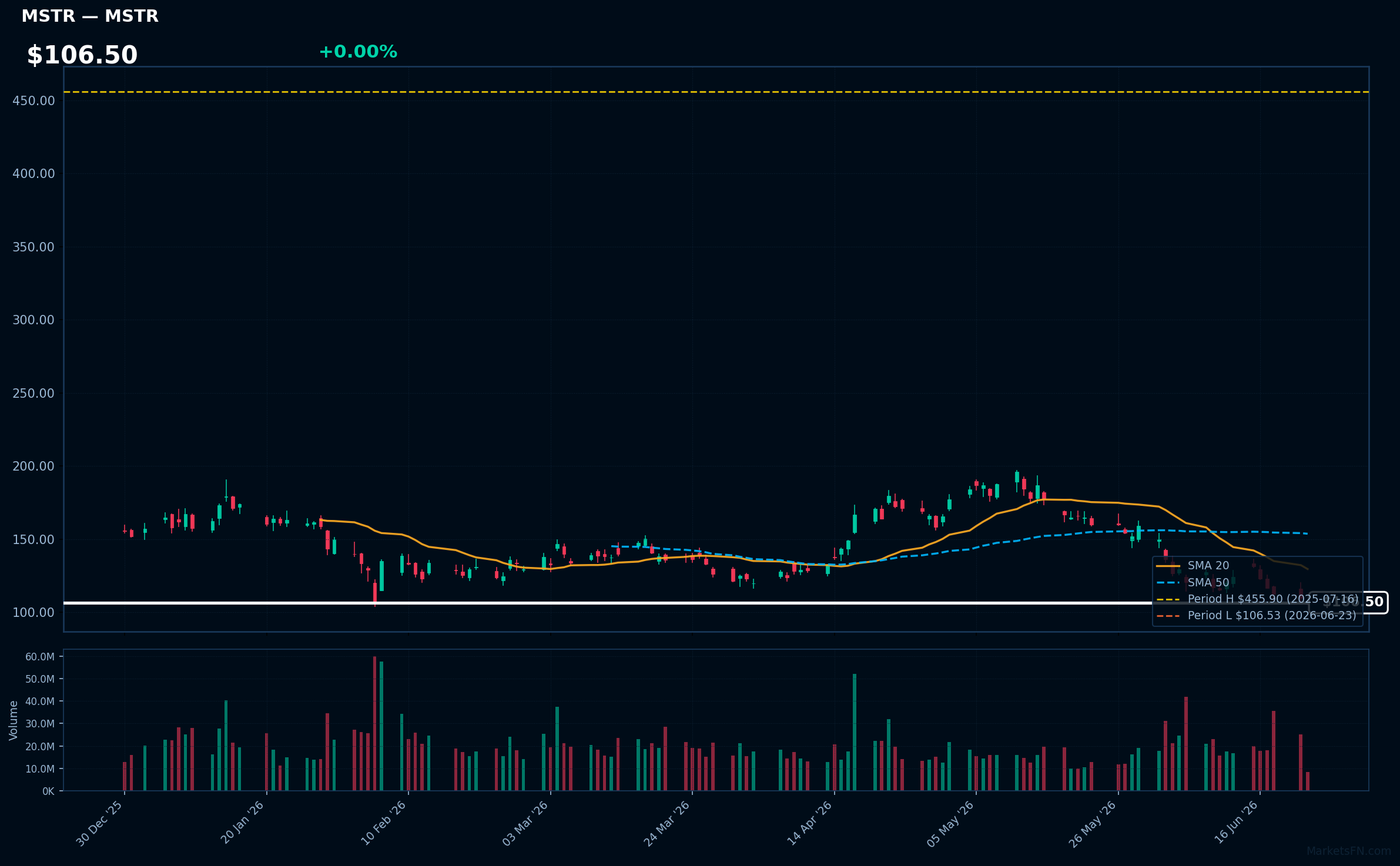Click the 20 Jan '26 date label

click(x=242, y=824)
